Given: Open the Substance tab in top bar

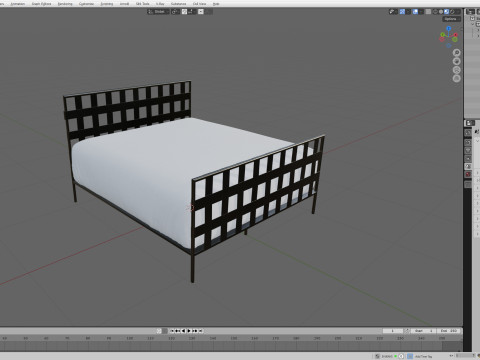Looking at the screenshot, I should pyautogui.click(x=178, y=4).
